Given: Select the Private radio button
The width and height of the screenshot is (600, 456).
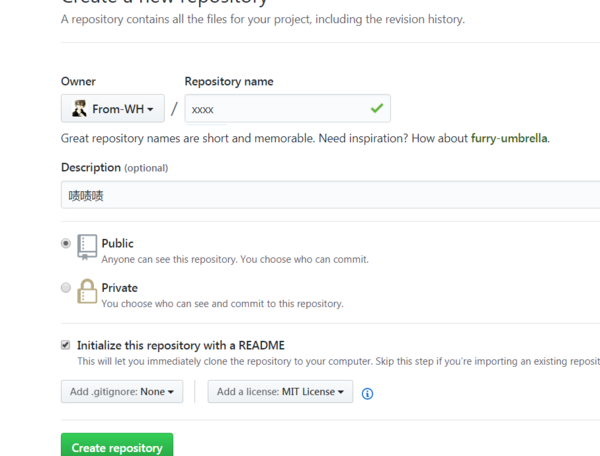Looking at the screenshot, I should pos(66,288).
